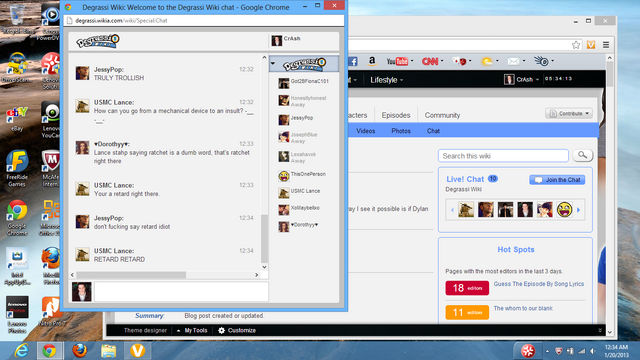The width and height of the screenshot is (640, 360).
Task: Click the FreeRide Games desktop icon
Action: [17, 169]
